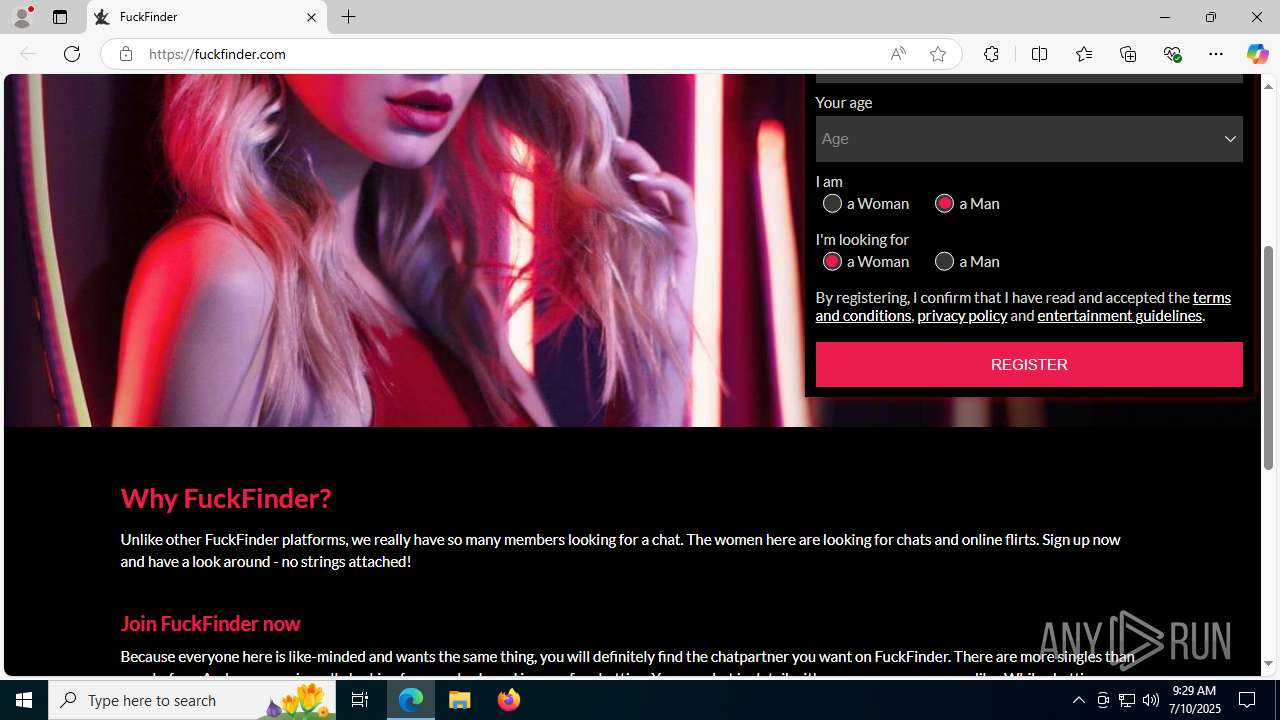Click the 'Why FuckFinder?' heading
Image resolution: width=1280 pixels, height=720 pixels.
pyautogui.click(x=226, y=497)
